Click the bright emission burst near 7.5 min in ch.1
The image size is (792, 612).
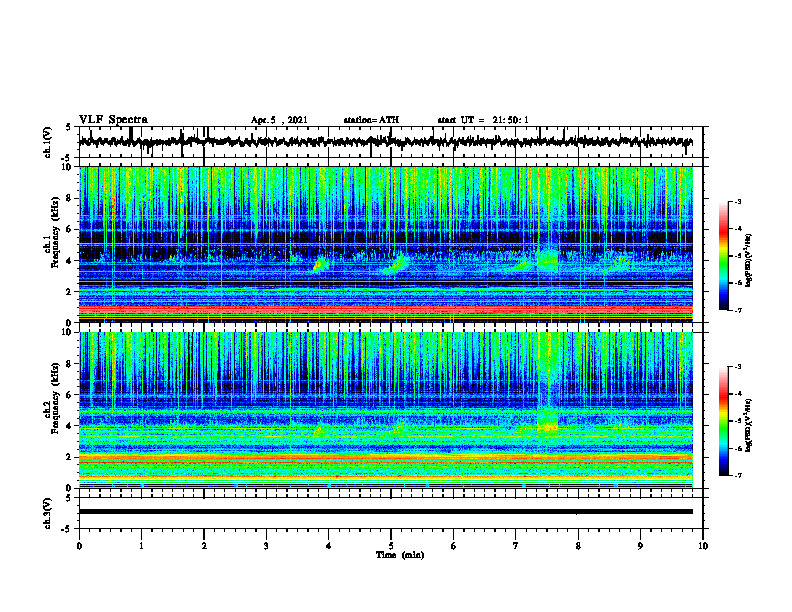click(548, 260)
